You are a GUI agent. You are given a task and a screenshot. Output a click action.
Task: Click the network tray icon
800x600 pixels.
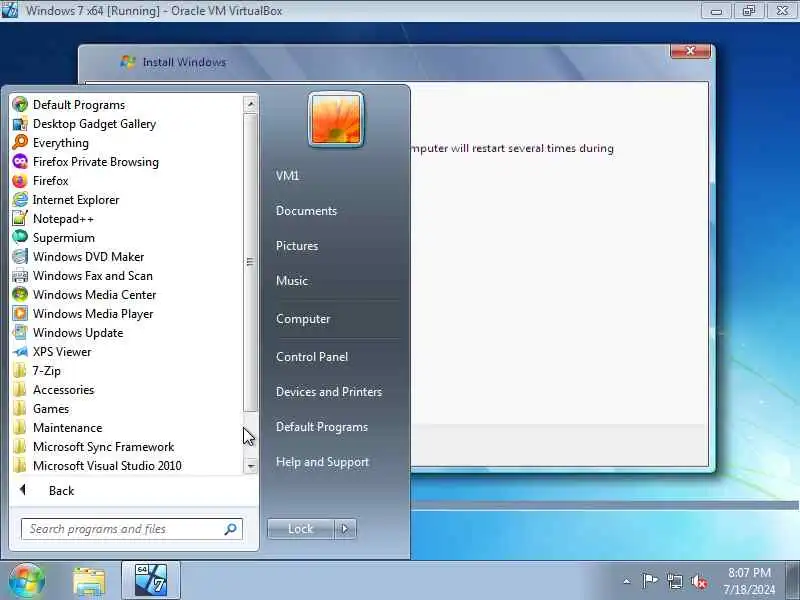point(674,581)
